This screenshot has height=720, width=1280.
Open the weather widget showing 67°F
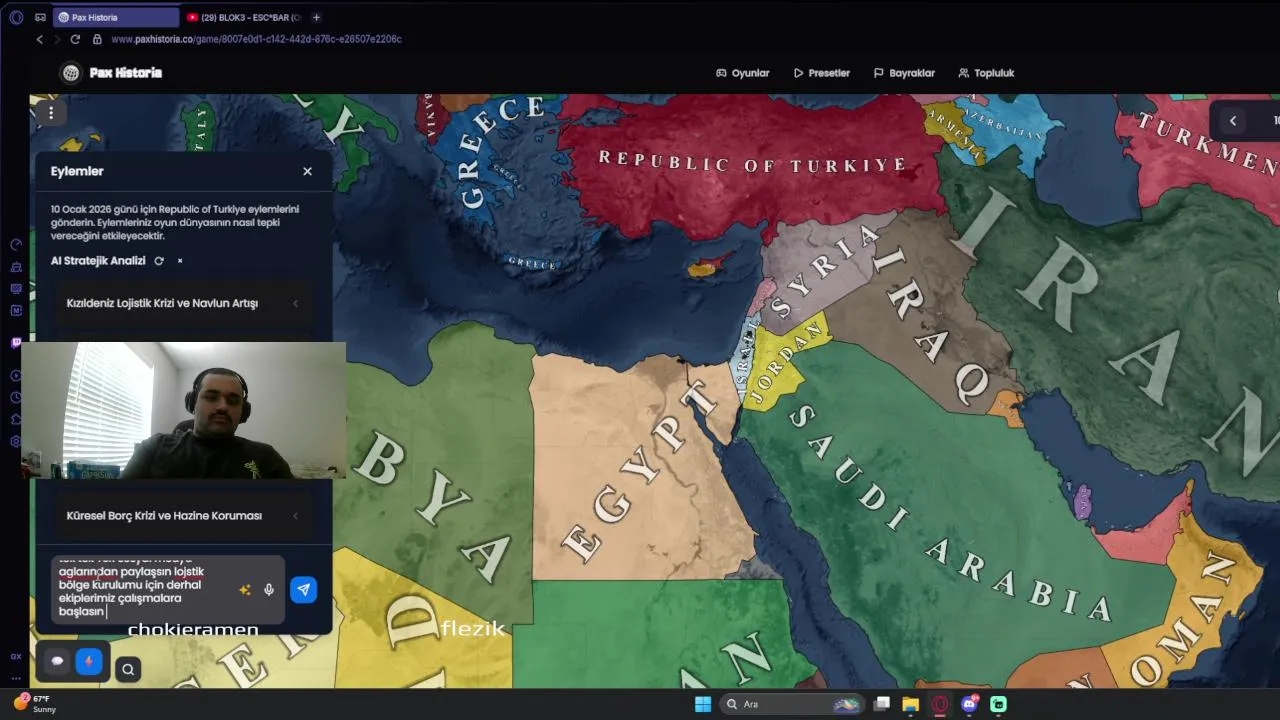36,703
